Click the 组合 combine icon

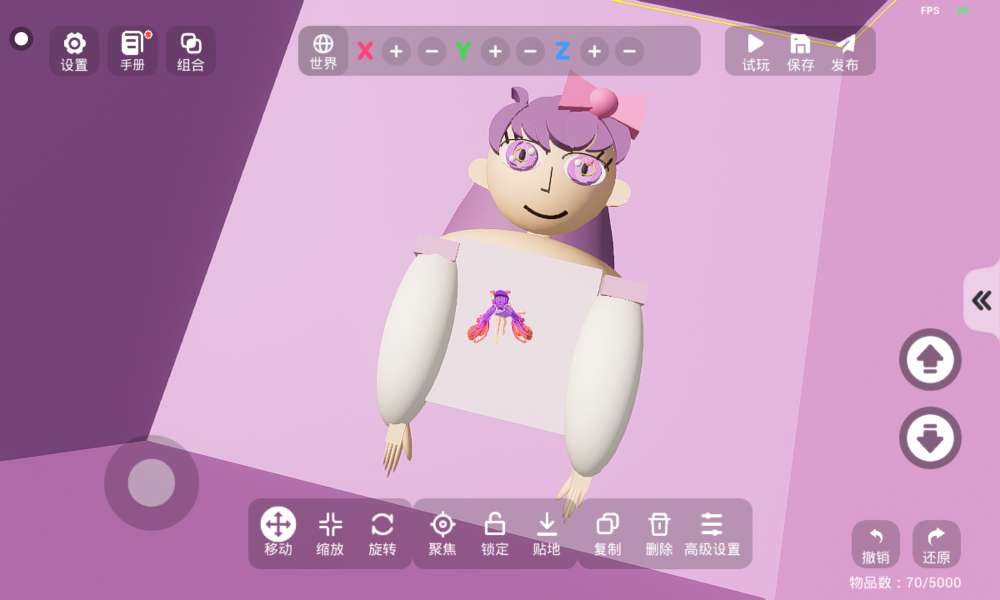tap(190, 50)
